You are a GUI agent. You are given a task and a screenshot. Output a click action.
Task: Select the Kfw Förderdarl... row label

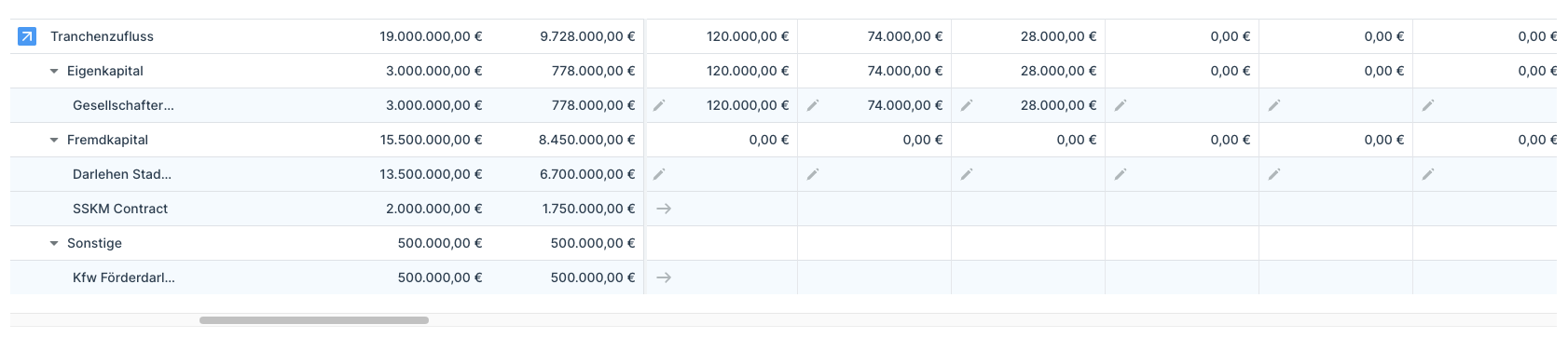click(124, 277)
